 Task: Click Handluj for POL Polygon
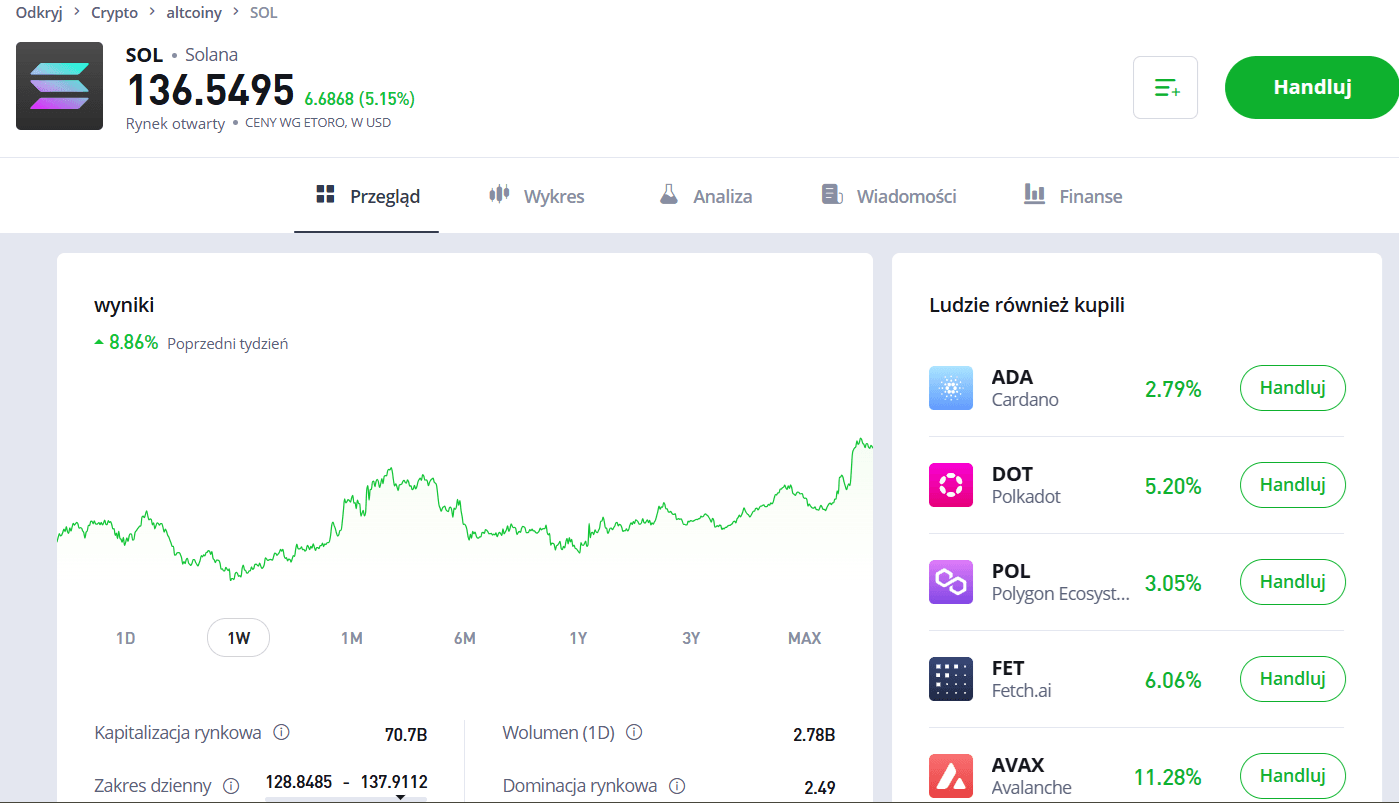[x=1293, y=582]
